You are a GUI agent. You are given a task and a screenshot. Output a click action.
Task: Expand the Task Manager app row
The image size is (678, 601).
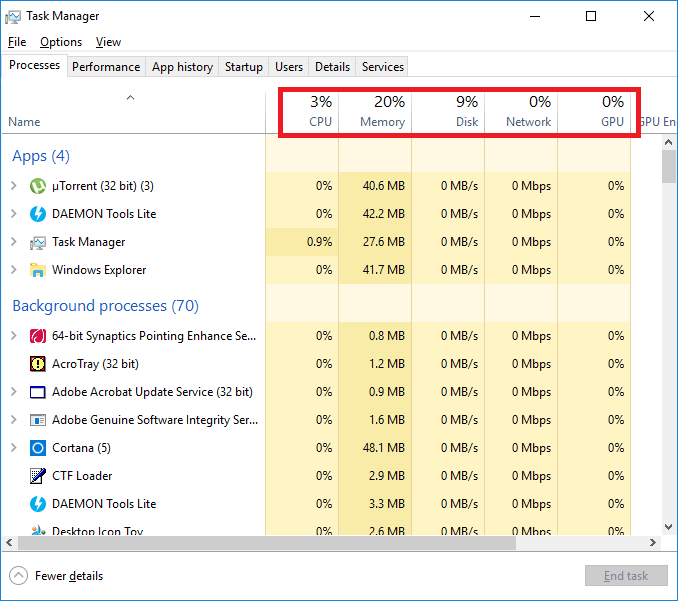13,242
